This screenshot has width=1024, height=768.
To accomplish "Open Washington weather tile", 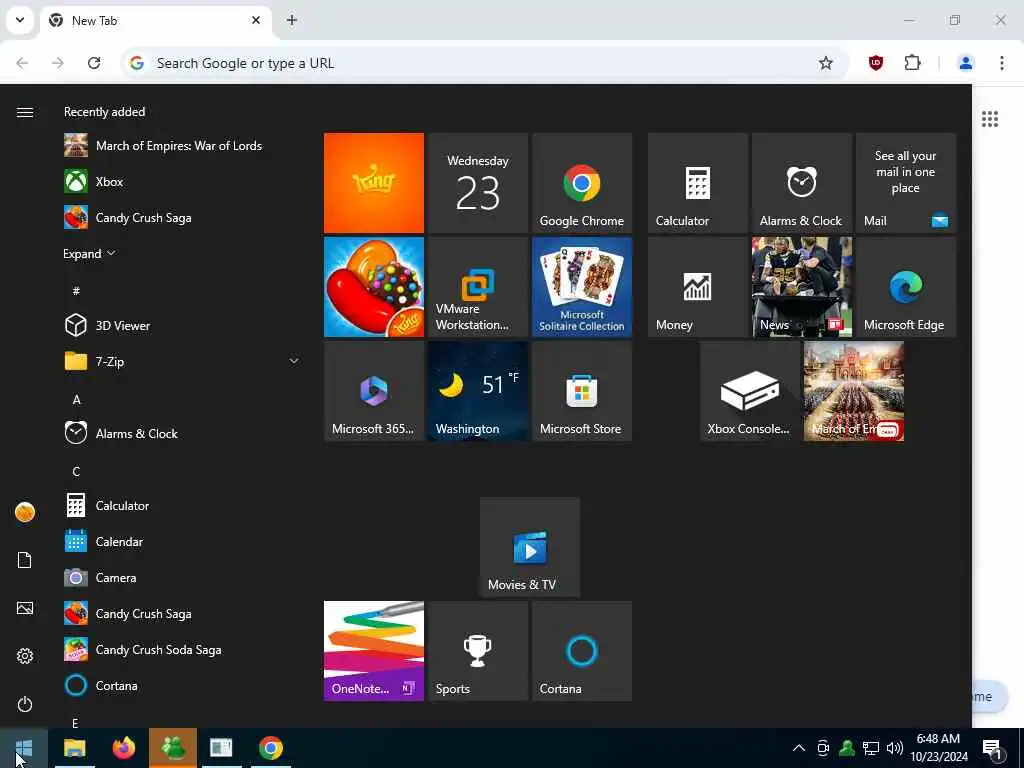I will 477,391.
